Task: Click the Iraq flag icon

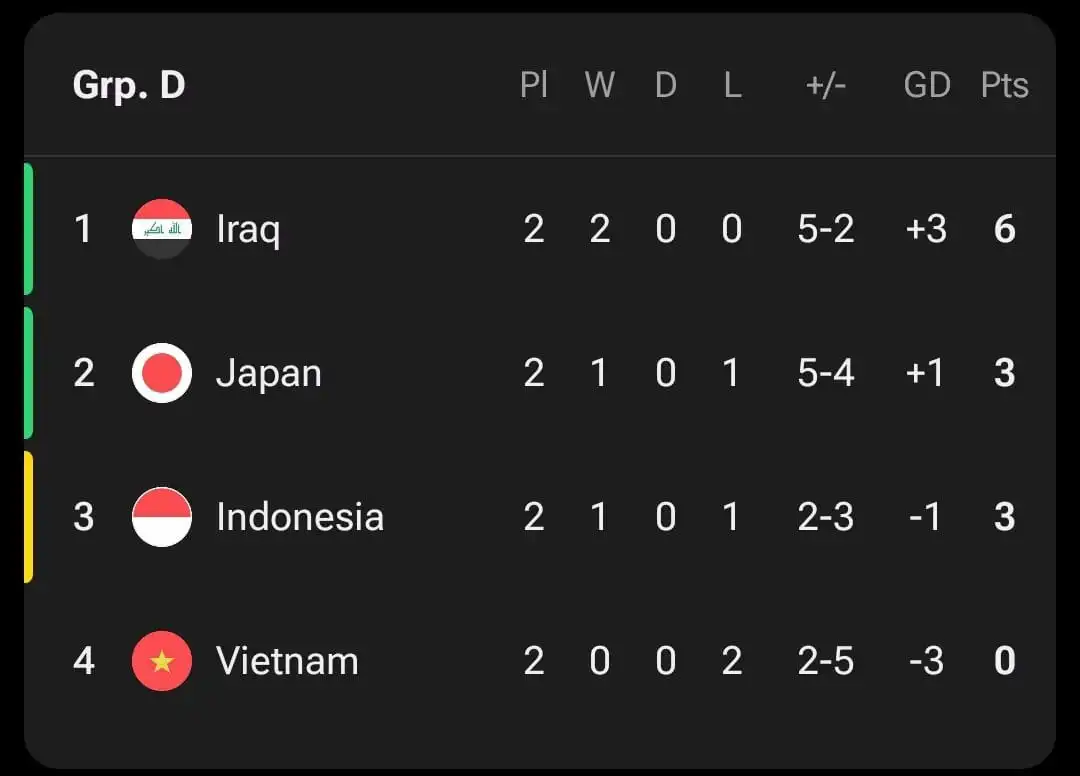Action: (162, 228)
